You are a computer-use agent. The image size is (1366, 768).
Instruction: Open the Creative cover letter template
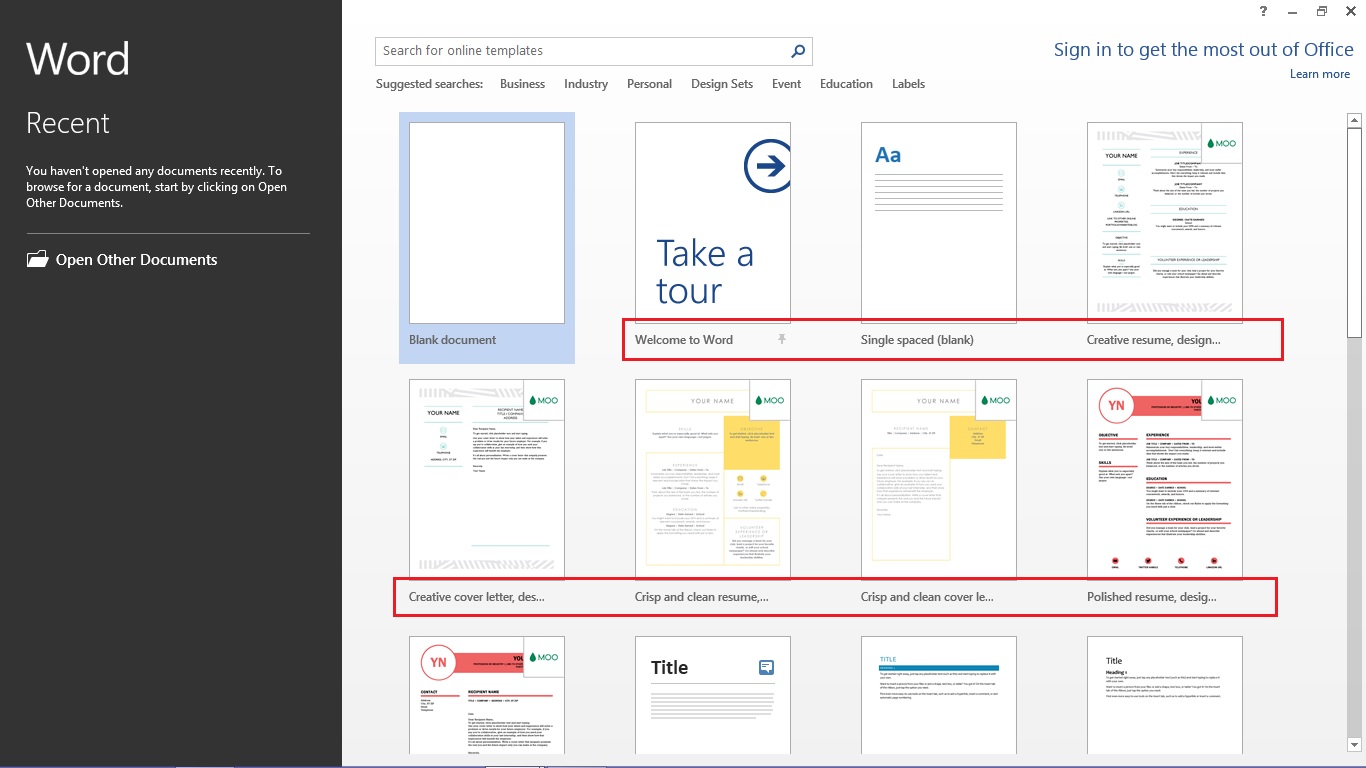point(487,480)
